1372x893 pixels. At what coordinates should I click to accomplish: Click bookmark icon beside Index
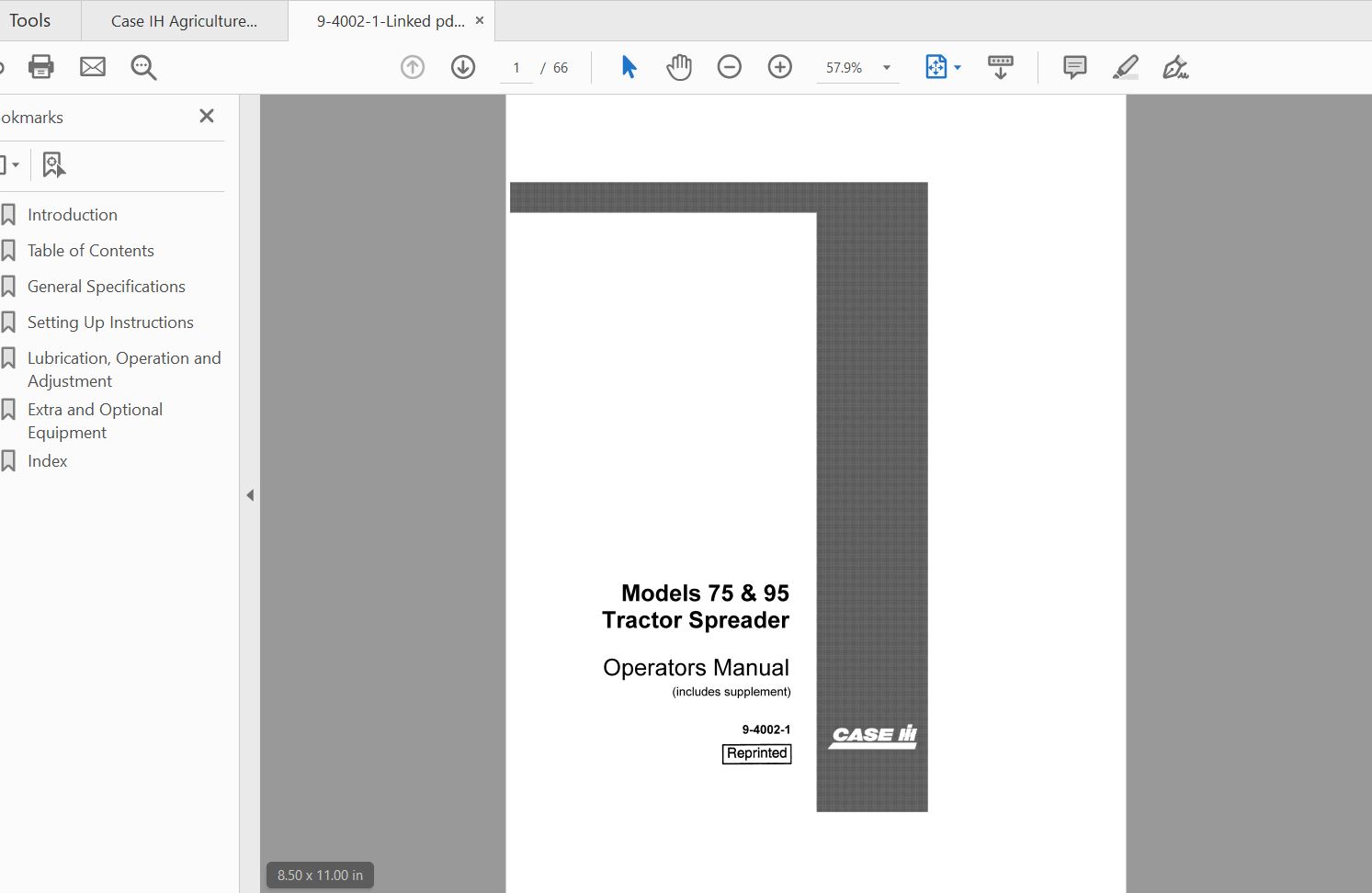tap(8, 461)
